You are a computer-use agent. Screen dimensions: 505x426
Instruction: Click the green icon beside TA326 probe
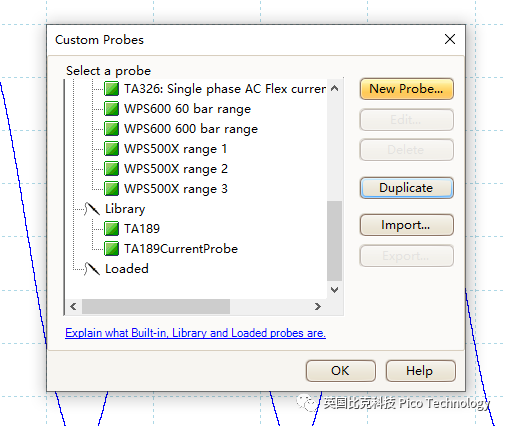[111, 89]
